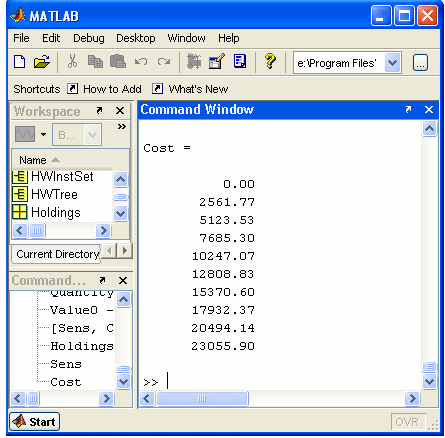Viewport: 445px width, 438px height.
Task: Select the [Sens, C entry in Command History
Action: [82, 328]
